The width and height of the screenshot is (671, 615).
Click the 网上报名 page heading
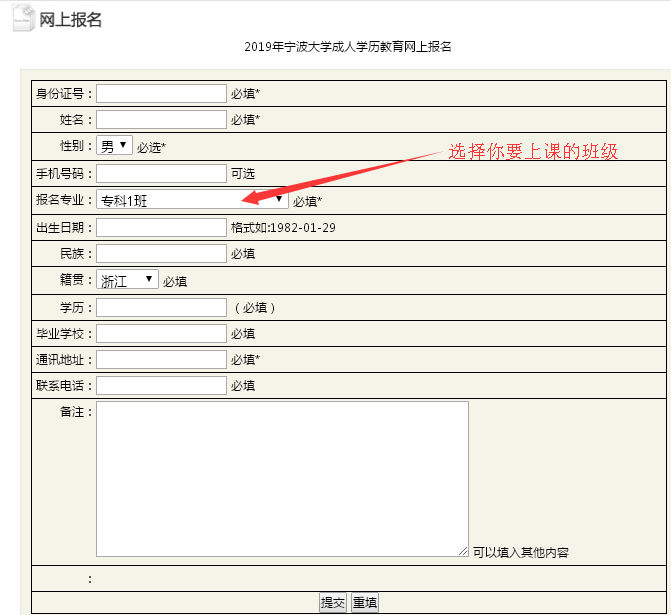(70, 20)
